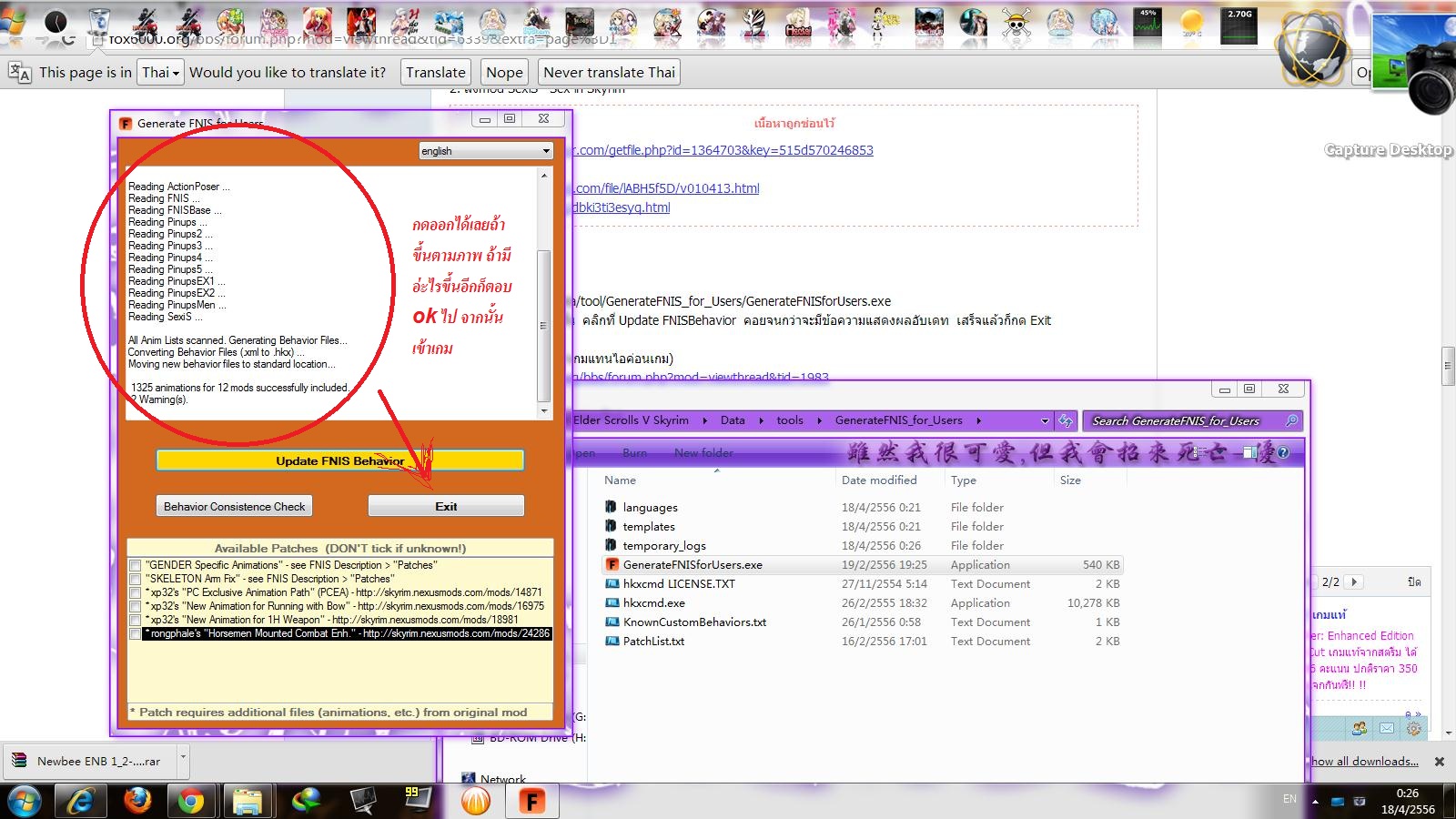Click the FNIS log scroll-down arrow
1456x819 pixels.
[x=544, y=411]
